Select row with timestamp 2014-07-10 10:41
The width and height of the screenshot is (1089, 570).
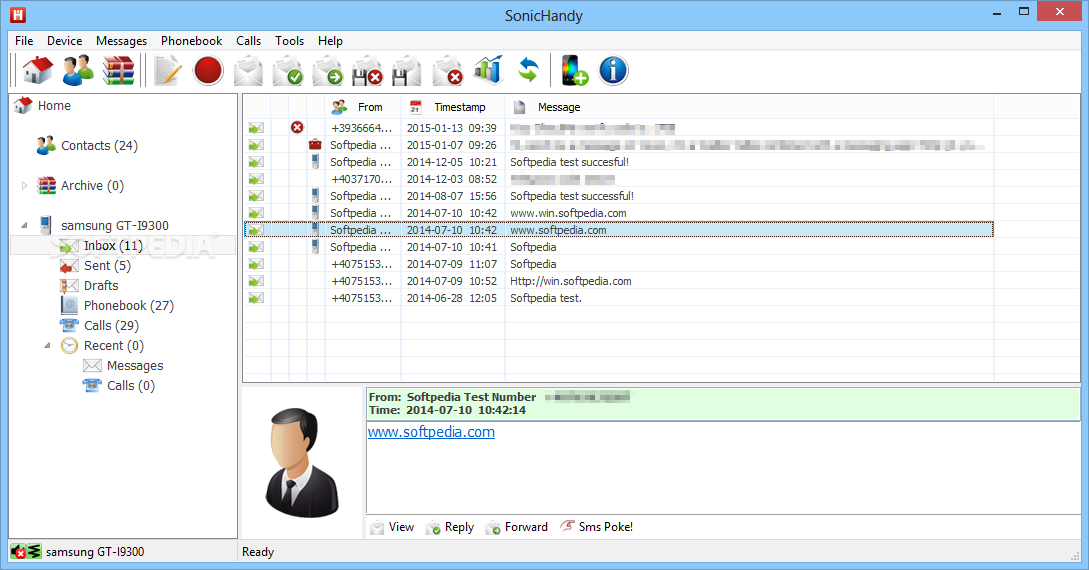click(x=618, y=247)
